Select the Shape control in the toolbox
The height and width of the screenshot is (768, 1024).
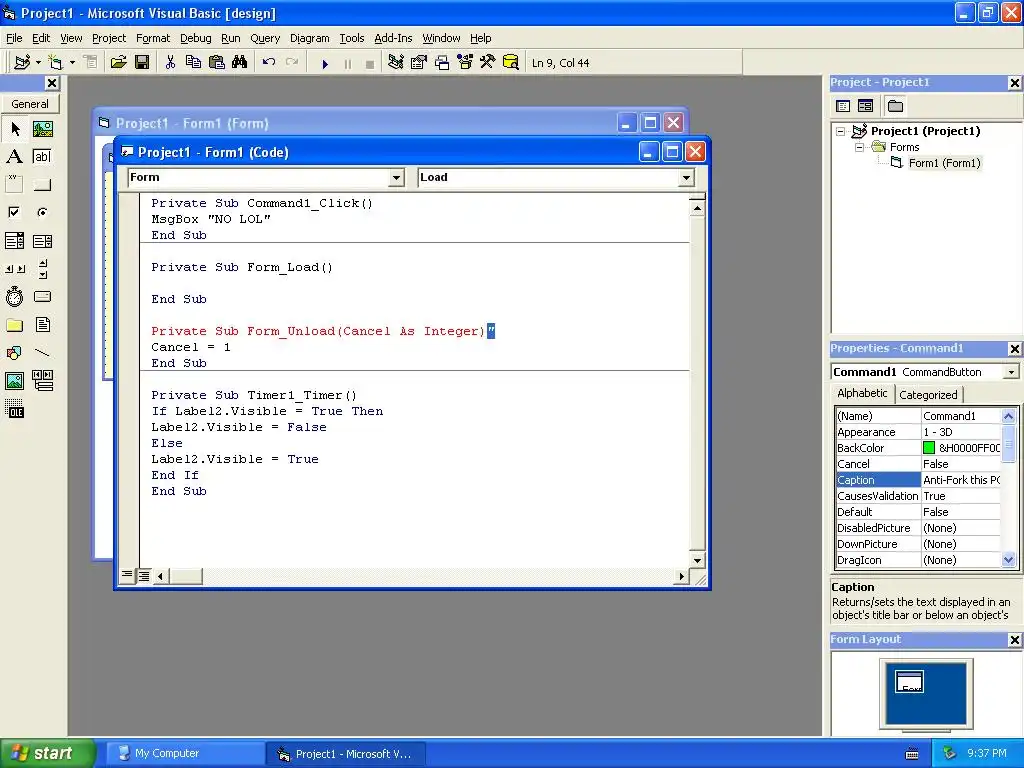[15, 353]
